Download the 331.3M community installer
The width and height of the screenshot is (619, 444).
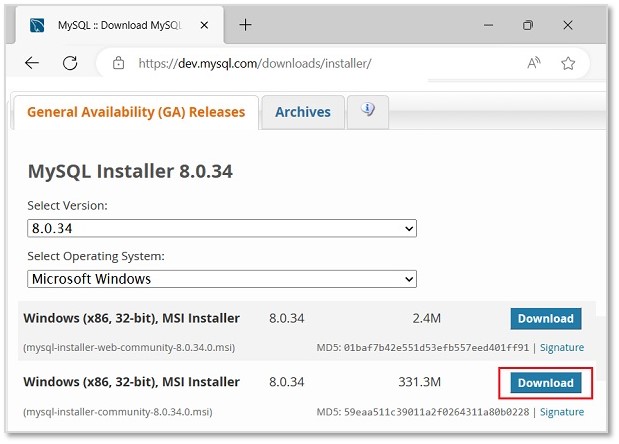tap(545, 383)
